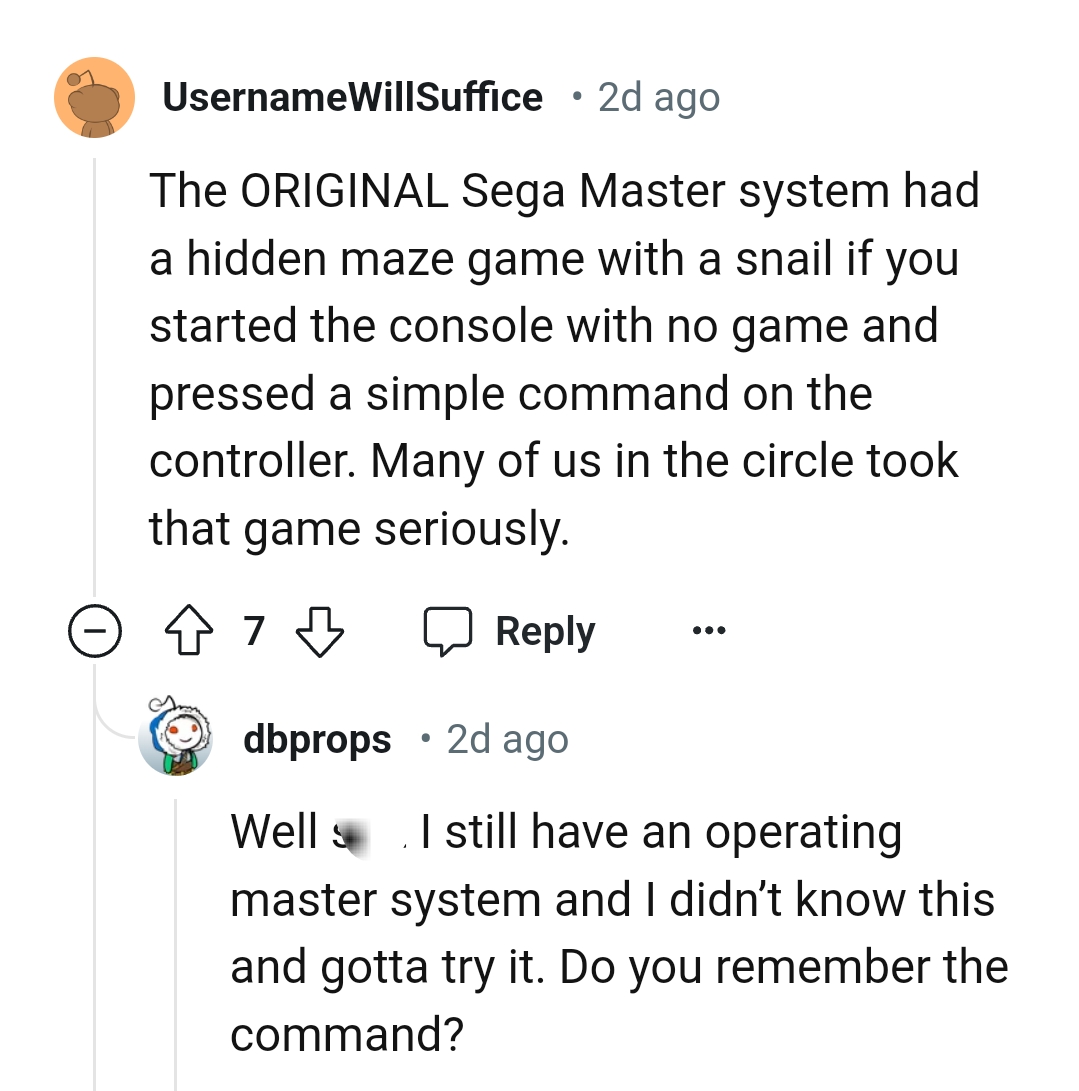The height and width of the screenshot is (1091, 1079).
Task: Collapse UsernameWillSuffice's comment thread
Action: (95, 630)
